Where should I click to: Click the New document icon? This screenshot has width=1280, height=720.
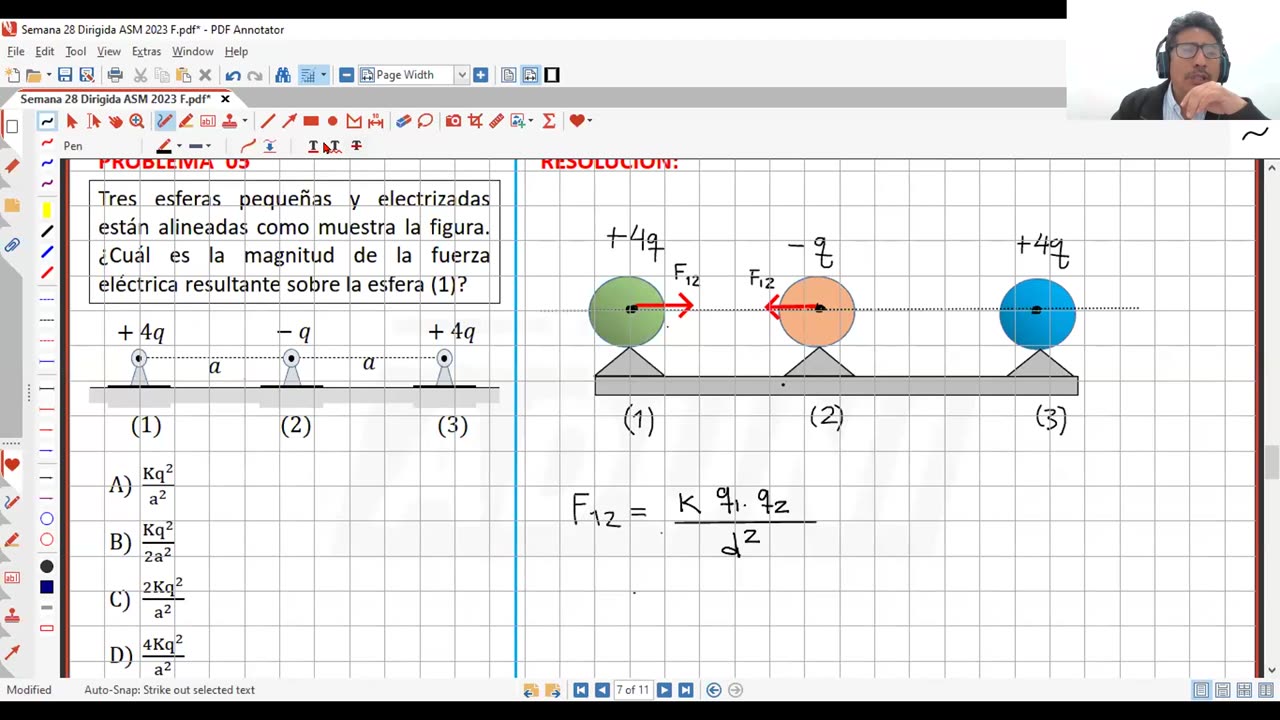[x=12, y=75]
